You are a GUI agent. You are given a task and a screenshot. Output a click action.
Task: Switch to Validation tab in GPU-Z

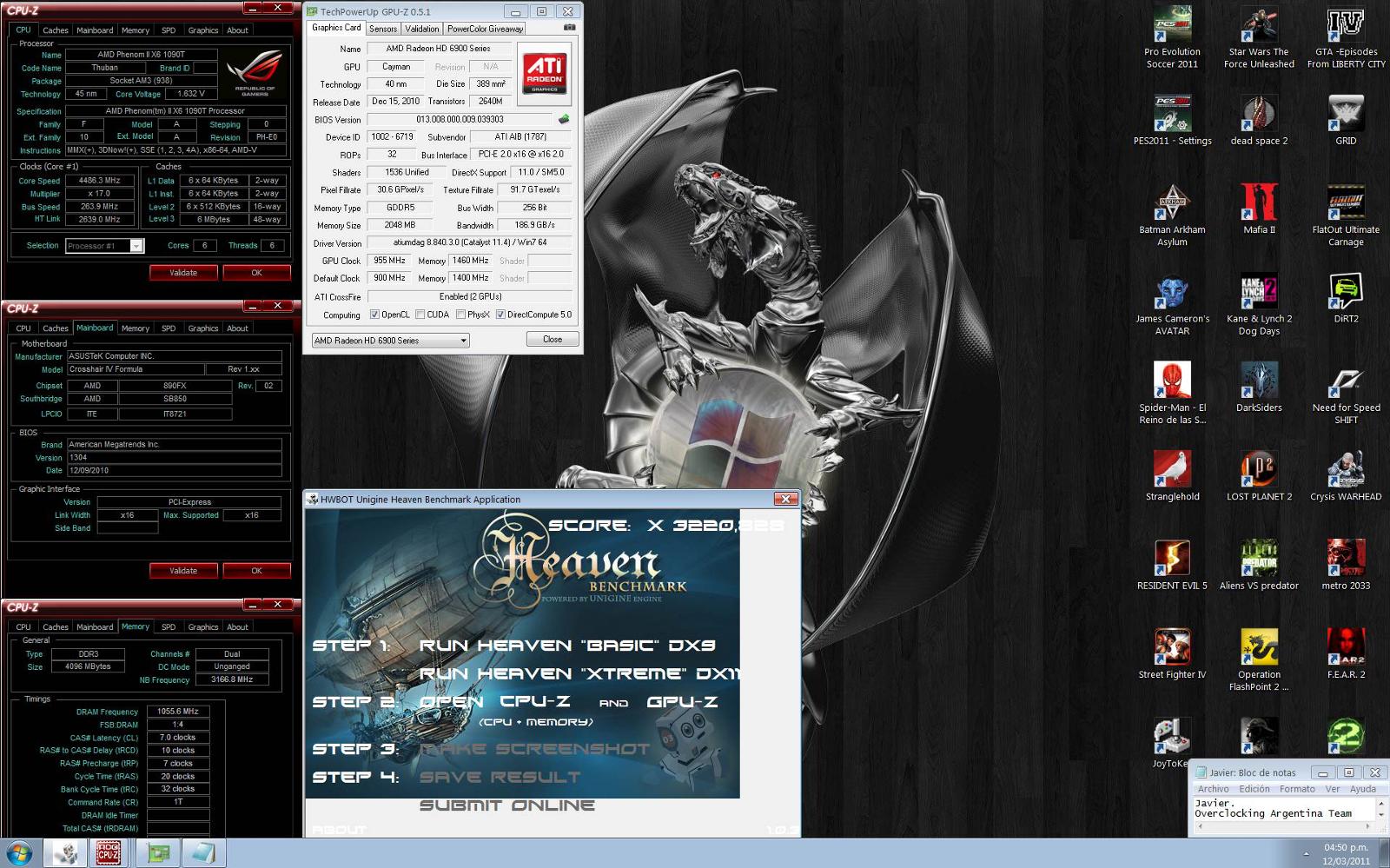(x=422, y=29)
